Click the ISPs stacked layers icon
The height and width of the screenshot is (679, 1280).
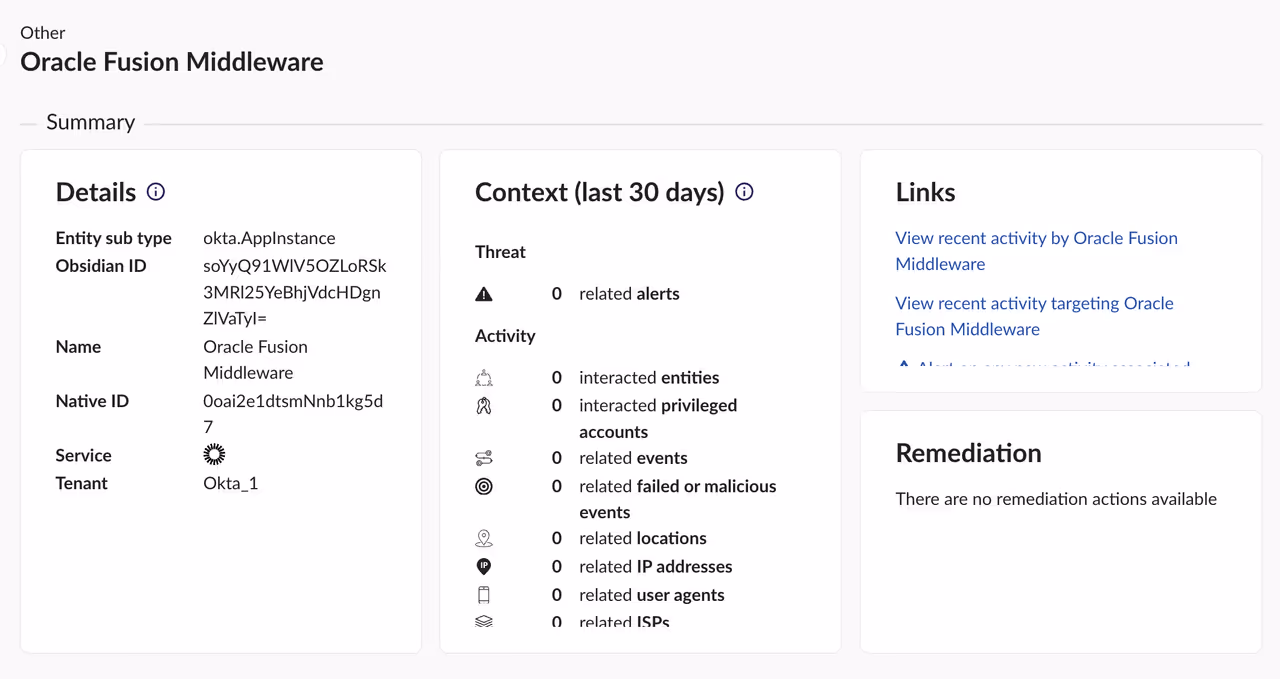click(x=484, y=621)
